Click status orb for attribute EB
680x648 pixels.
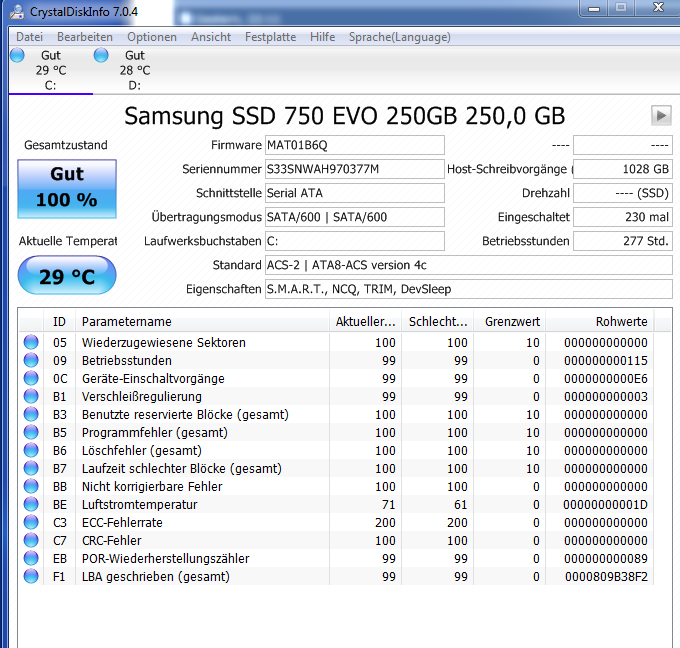31,558
